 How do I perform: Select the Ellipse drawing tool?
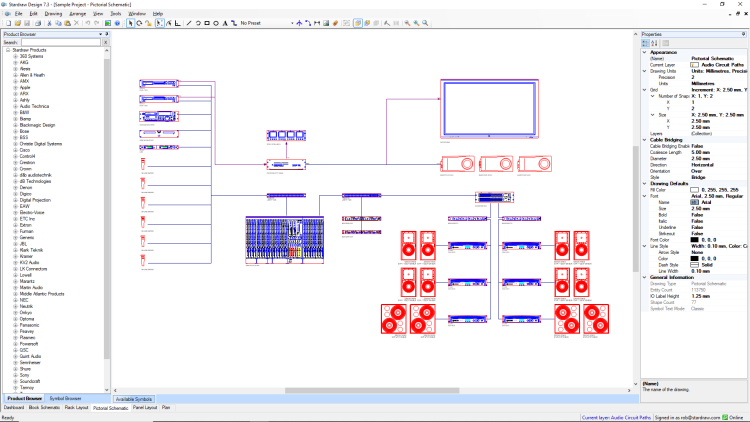216,23
